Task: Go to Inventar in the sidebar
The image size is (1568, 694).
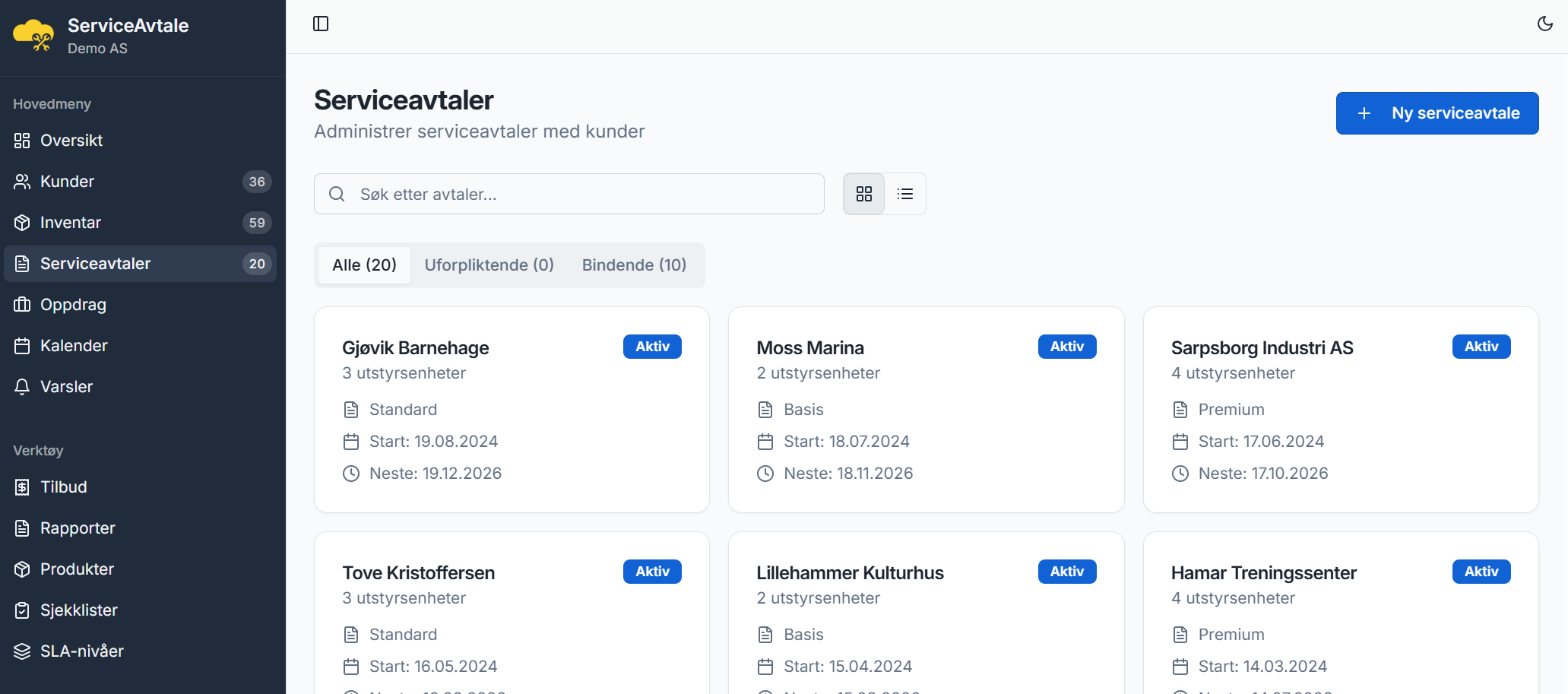Action: coord(70,223)
